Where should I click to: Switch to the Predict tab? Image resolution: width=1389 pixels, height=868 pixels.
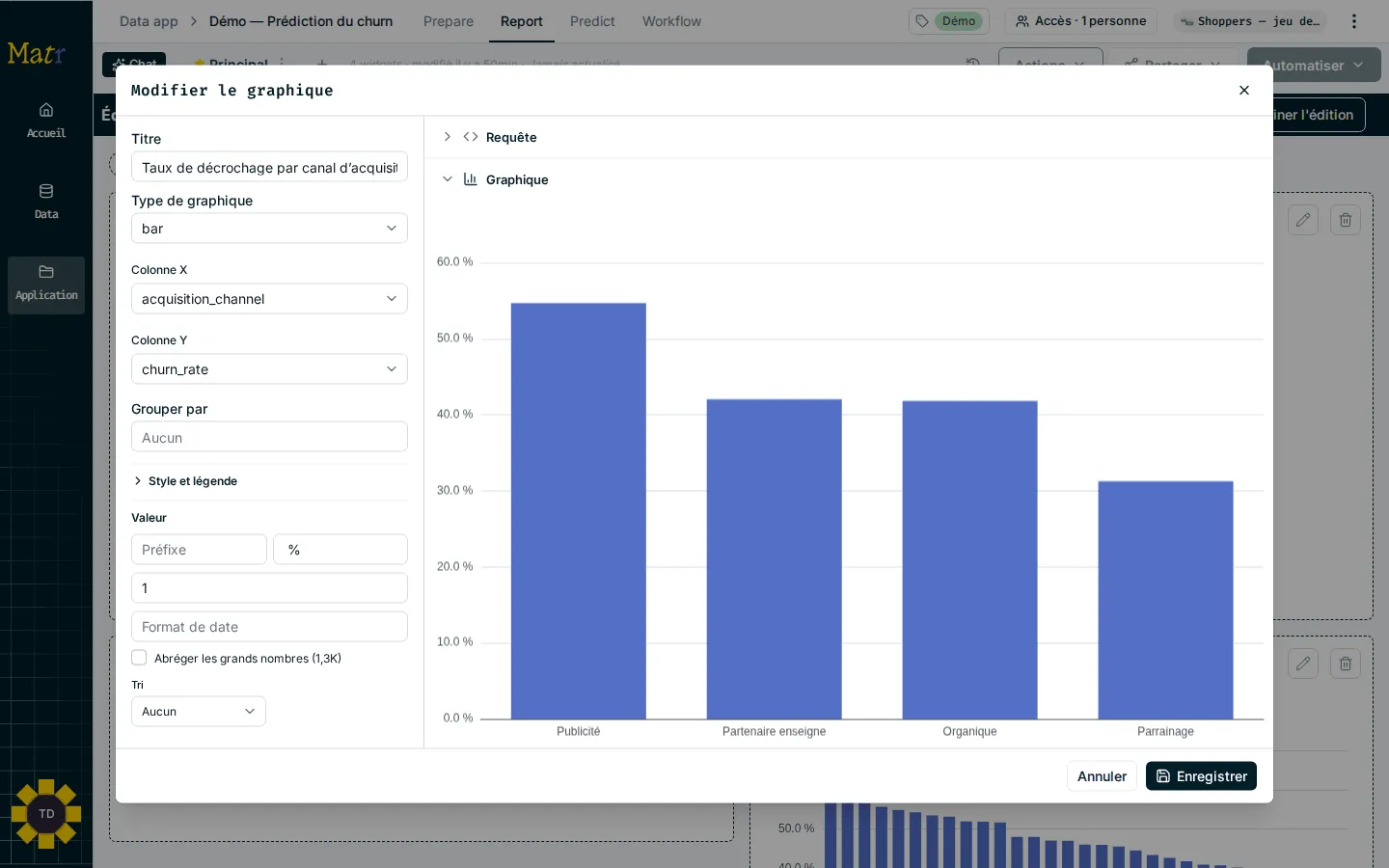click(592, 21)
